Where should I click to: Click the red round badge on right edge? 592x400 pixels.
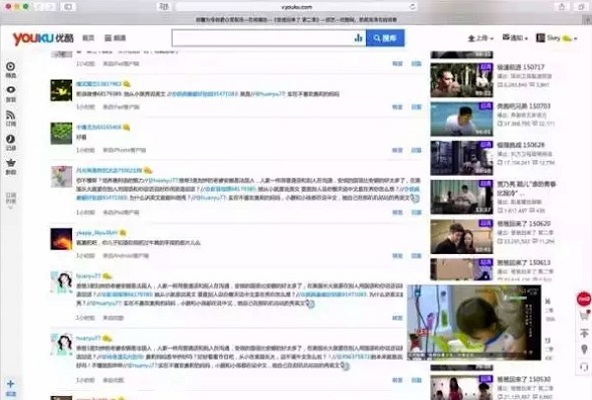[584, 299]
